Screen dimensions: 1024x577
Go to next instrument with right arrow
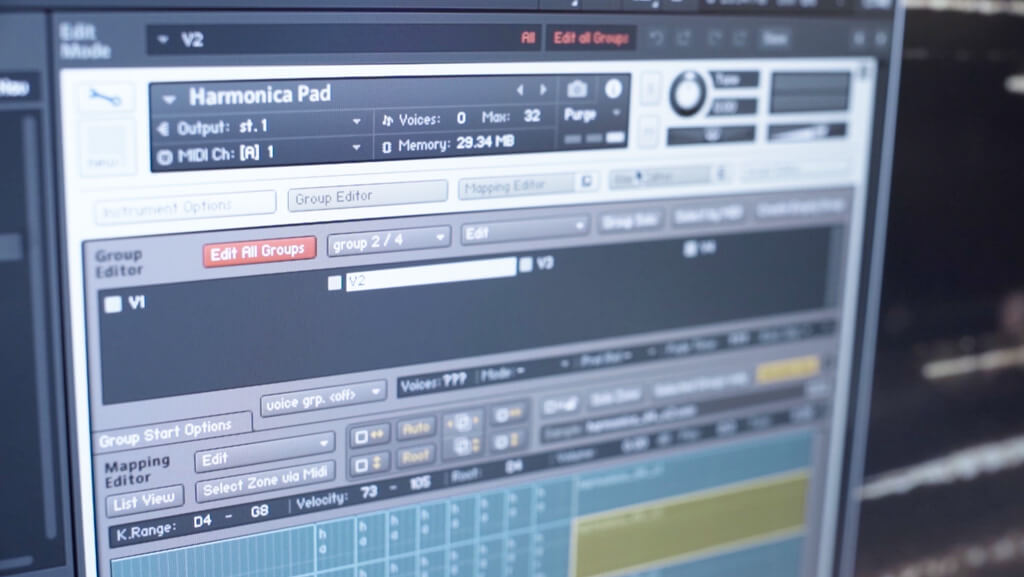pos(543,89)
